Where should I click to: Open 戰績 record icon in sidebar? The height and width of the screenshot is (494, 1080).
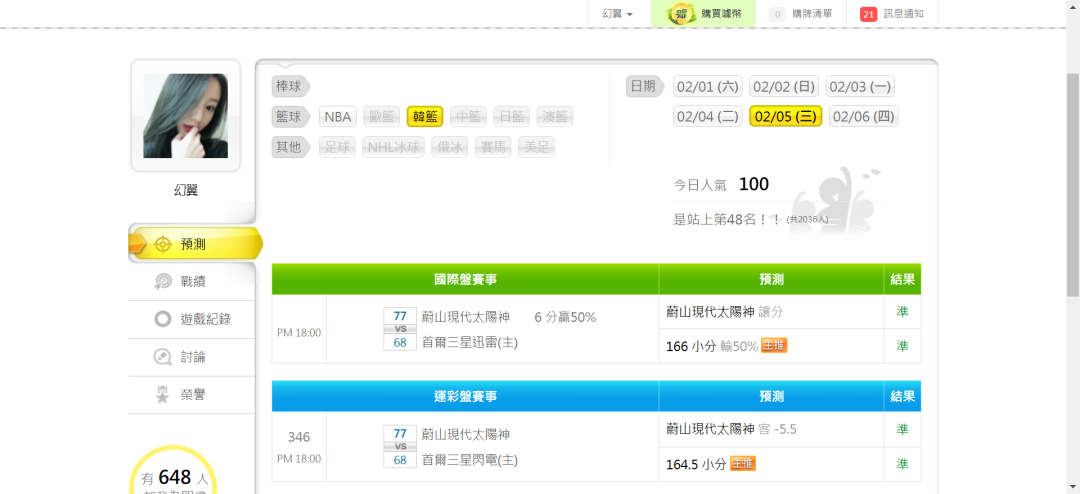point(163,281)
